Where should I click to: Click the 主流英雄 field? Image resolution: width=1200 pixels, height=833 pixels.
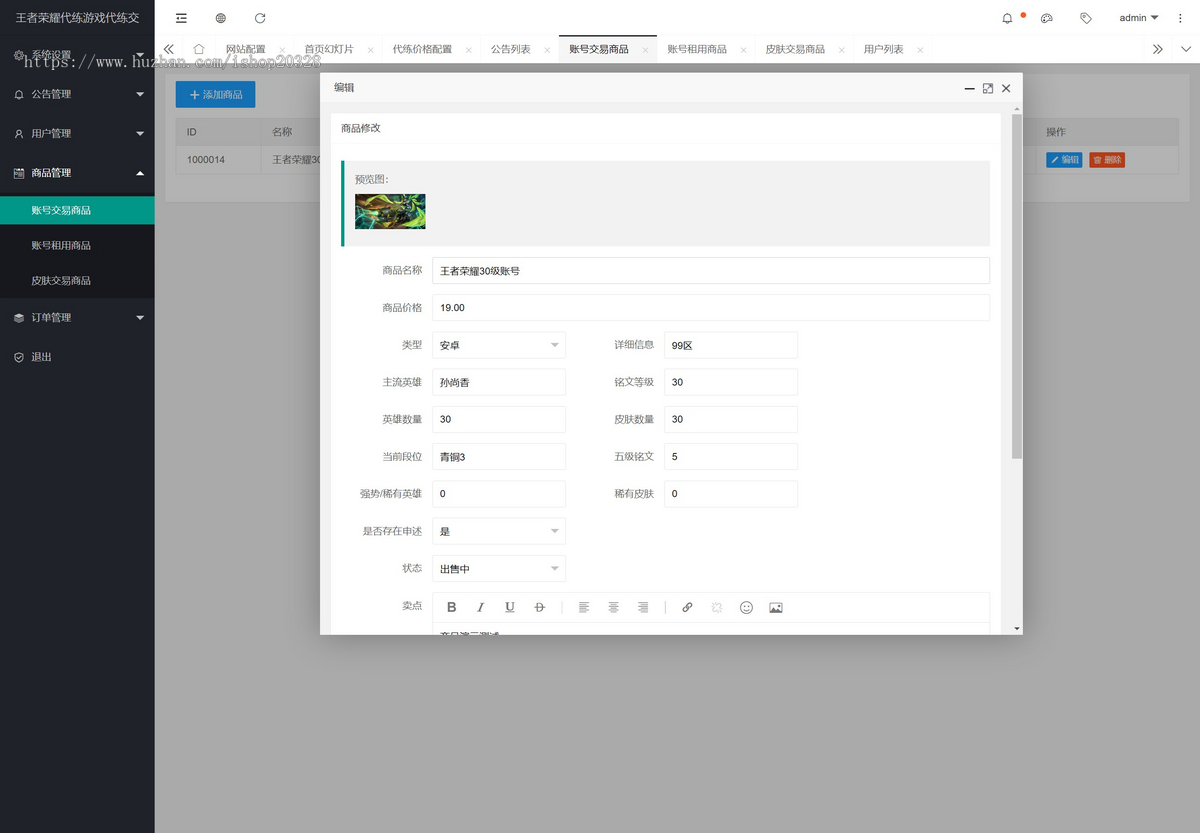[499, 382]
